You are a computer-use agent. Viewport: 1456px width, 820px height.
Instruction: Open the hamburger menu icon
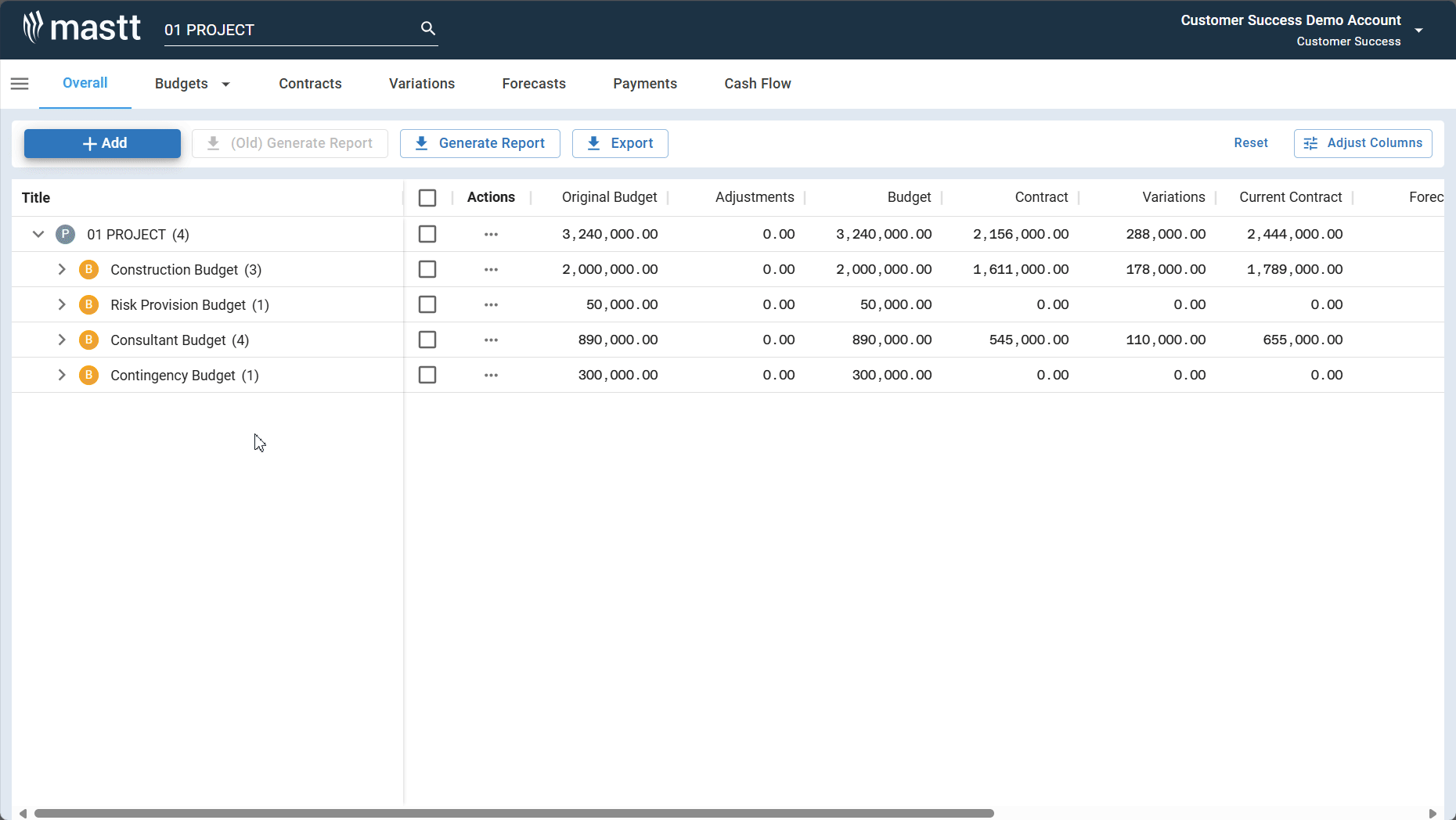click(20, 84)
